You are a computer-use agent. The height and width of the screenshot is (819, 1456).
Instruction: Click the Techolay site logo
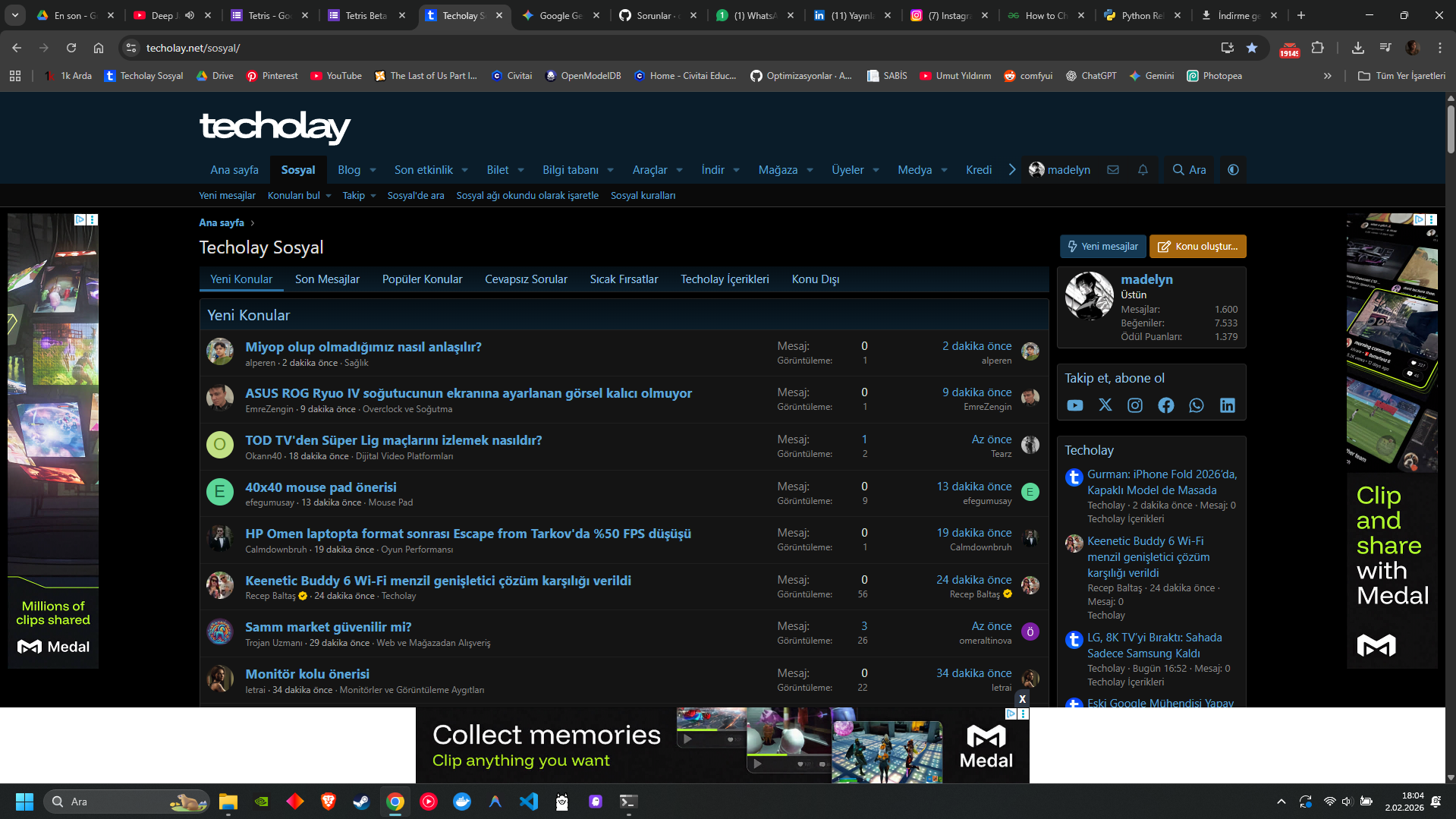pos(275,127)
